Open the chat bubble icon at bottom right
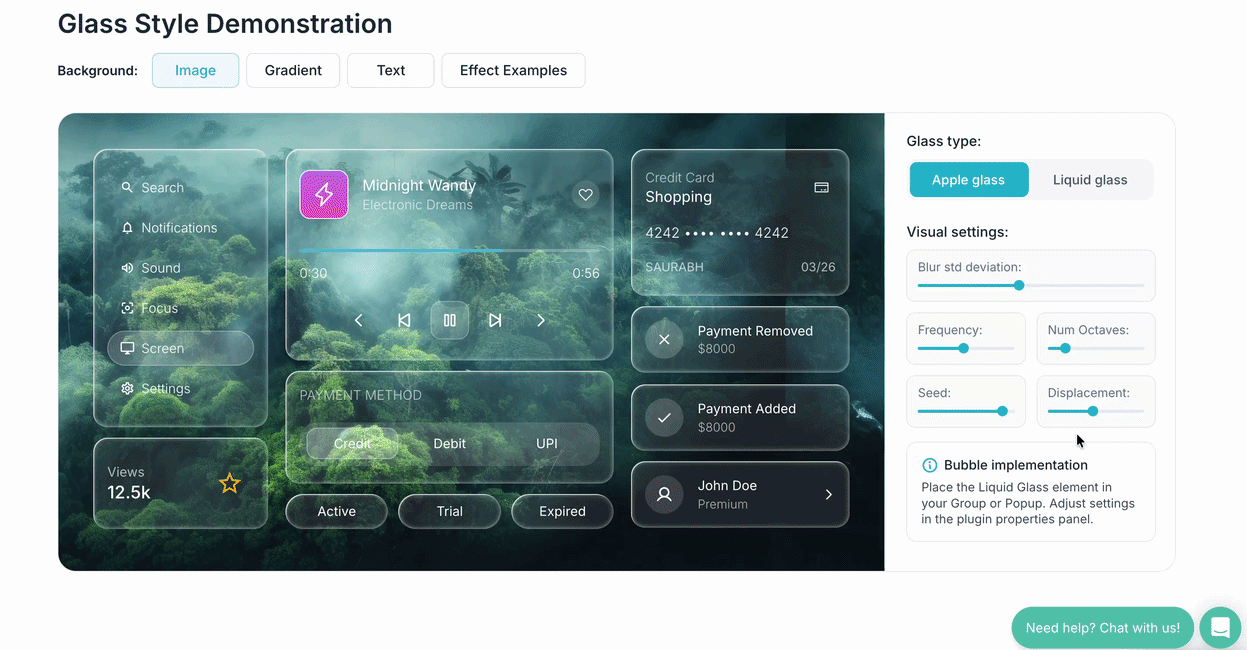Image resolution: width=1247 pixels, height=650 pixels. (x=1220, y=628)
